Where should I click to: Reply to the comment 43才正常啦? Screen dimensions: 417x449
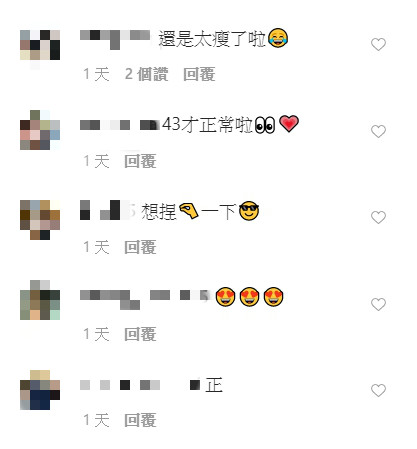pyautogui.click(x=140, y=161)
